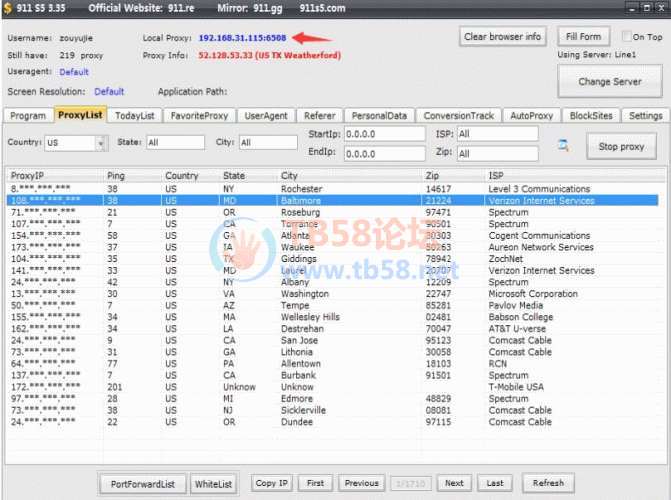
Task: Open the ConversionTrack tab
Action: (x=458, y=116)
